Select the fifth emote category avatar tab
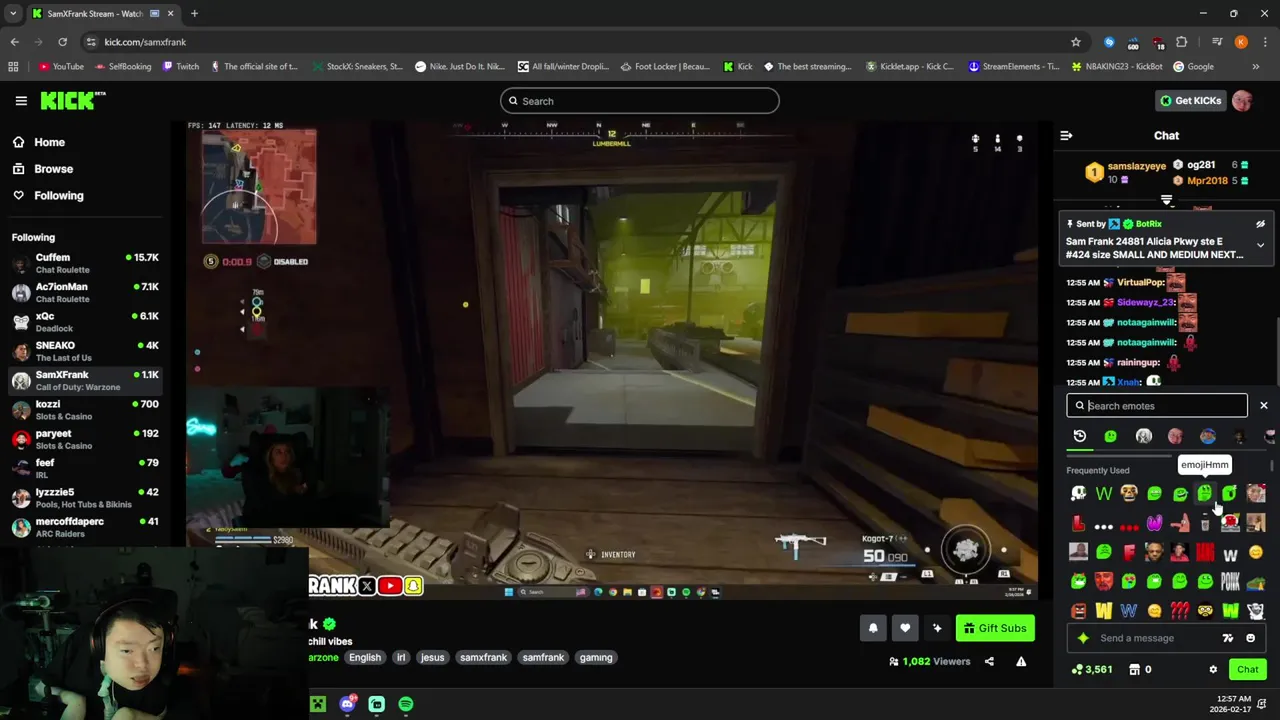The height and width of the screenshot is (720, 1280). [1207, 436]
